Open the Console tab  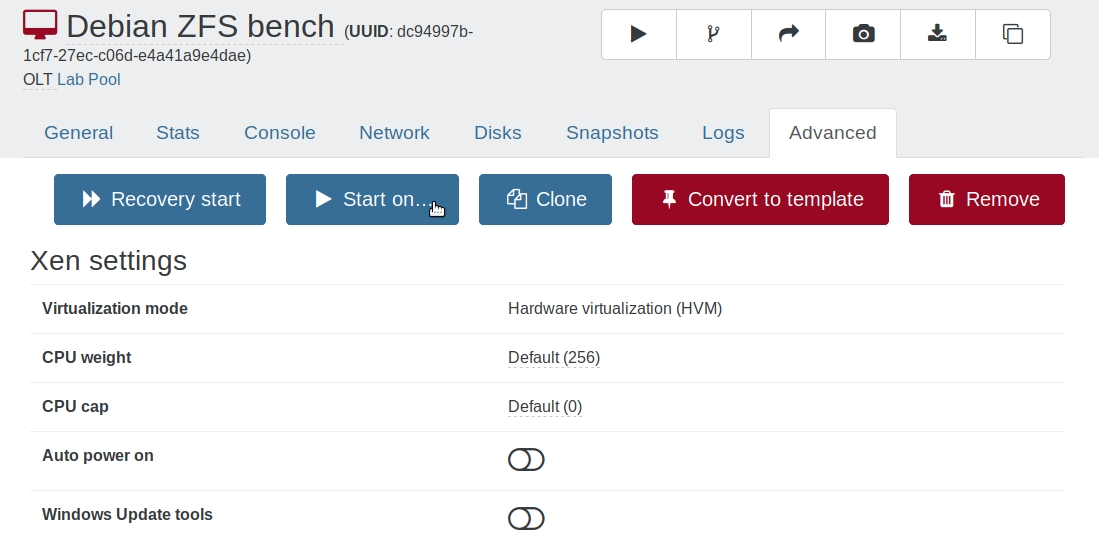280,132
